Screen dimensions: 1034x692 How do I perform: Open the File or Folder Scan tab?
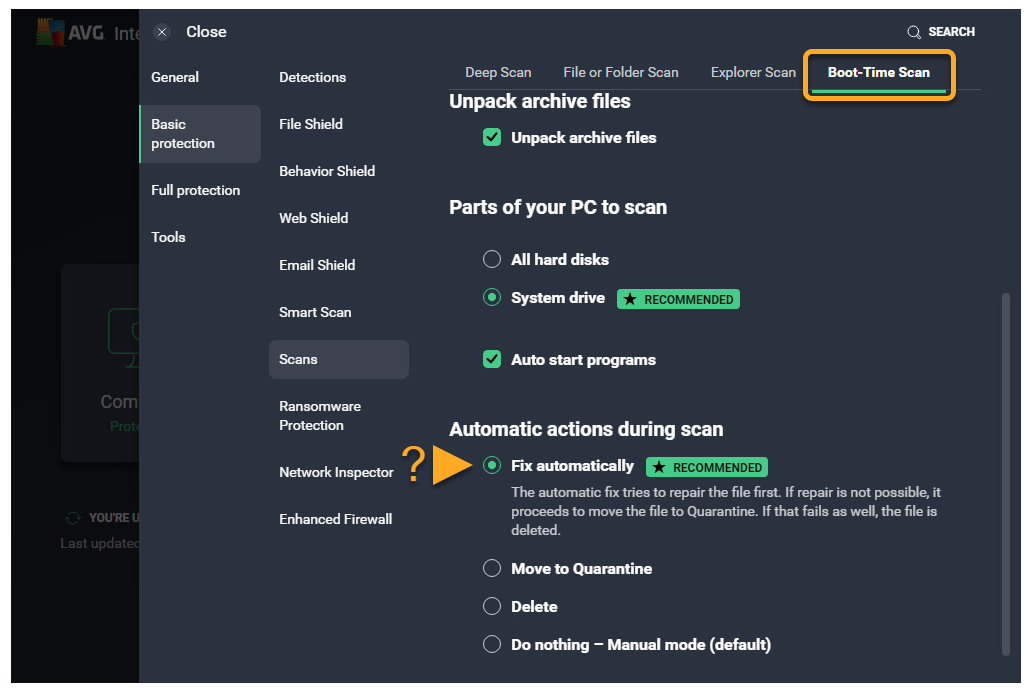[x=620, y=72]
